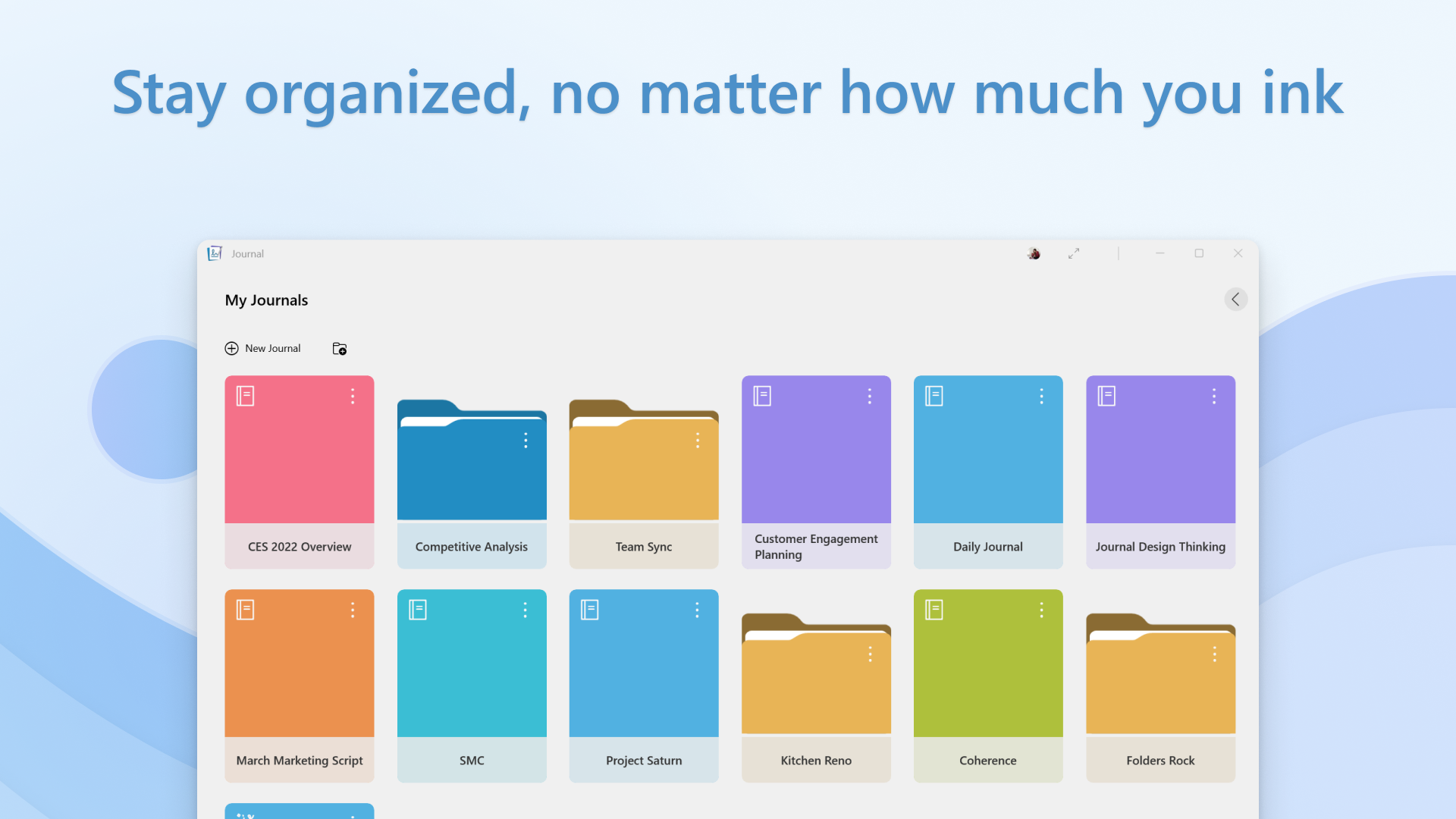Click the three-dot menu on Daily Journal
The height and width of the screenshot is (819, 1456).
(x=1041, y=396)
